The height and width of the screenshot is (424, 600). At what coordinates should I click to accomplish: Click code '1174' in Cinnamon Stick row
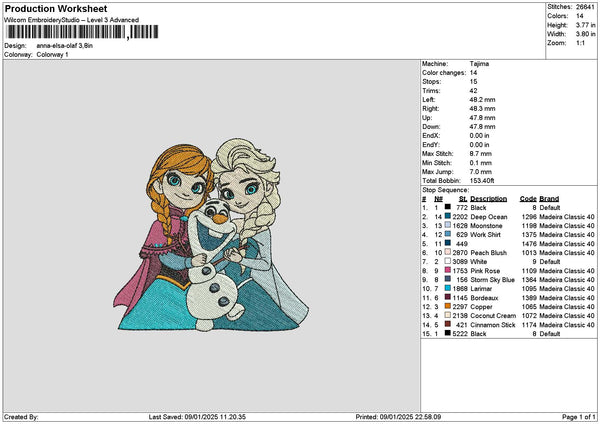pyautogui.click(x=529, y=325)
